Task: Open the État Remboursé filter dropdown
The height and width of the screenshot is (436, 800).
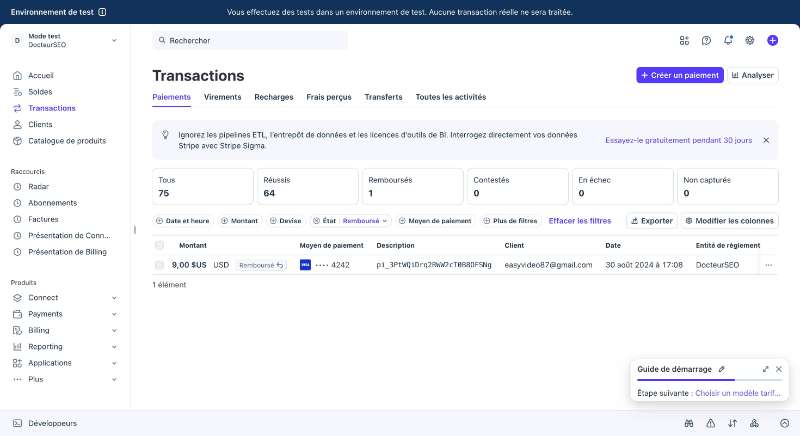Action: click(351, 221)
